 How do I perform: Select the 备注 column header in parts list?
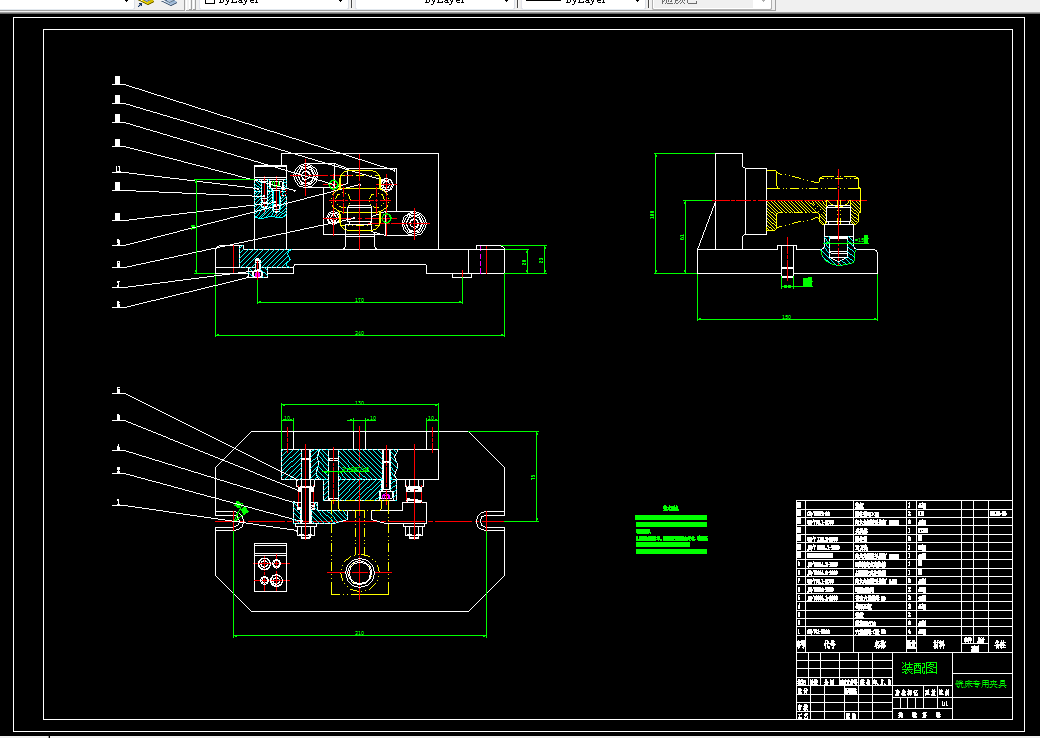pyautogui.click(x=1000, y=645)
